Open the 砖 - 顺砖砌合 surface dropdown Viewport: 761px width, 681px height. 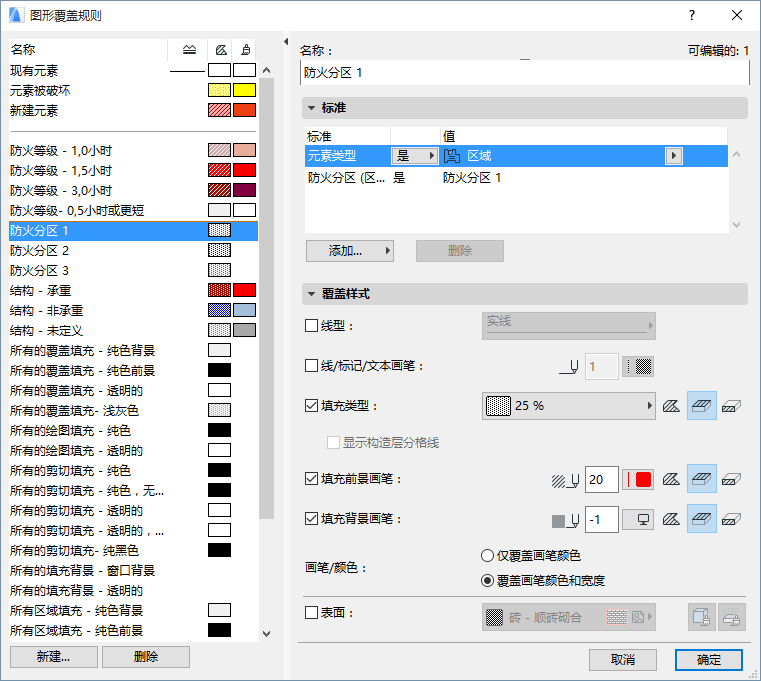tap(568, 617)
